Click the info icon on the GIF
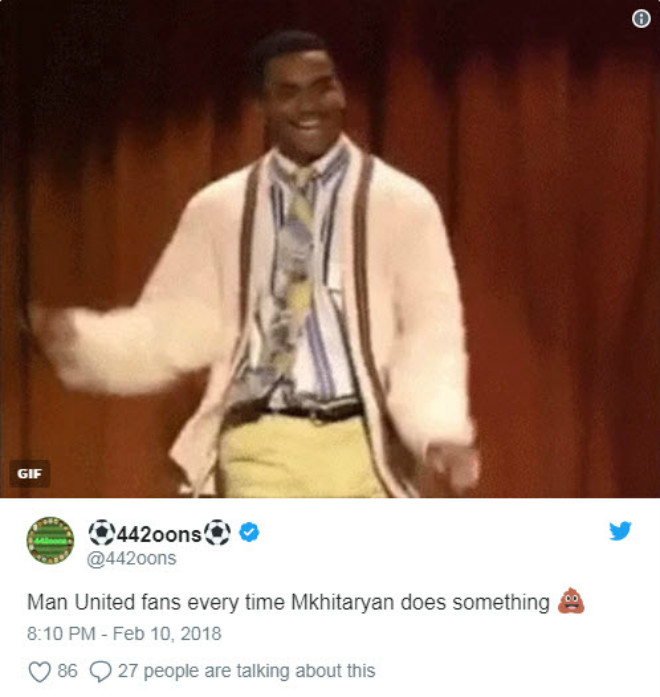Screen dimensions: 660x697 641,19
